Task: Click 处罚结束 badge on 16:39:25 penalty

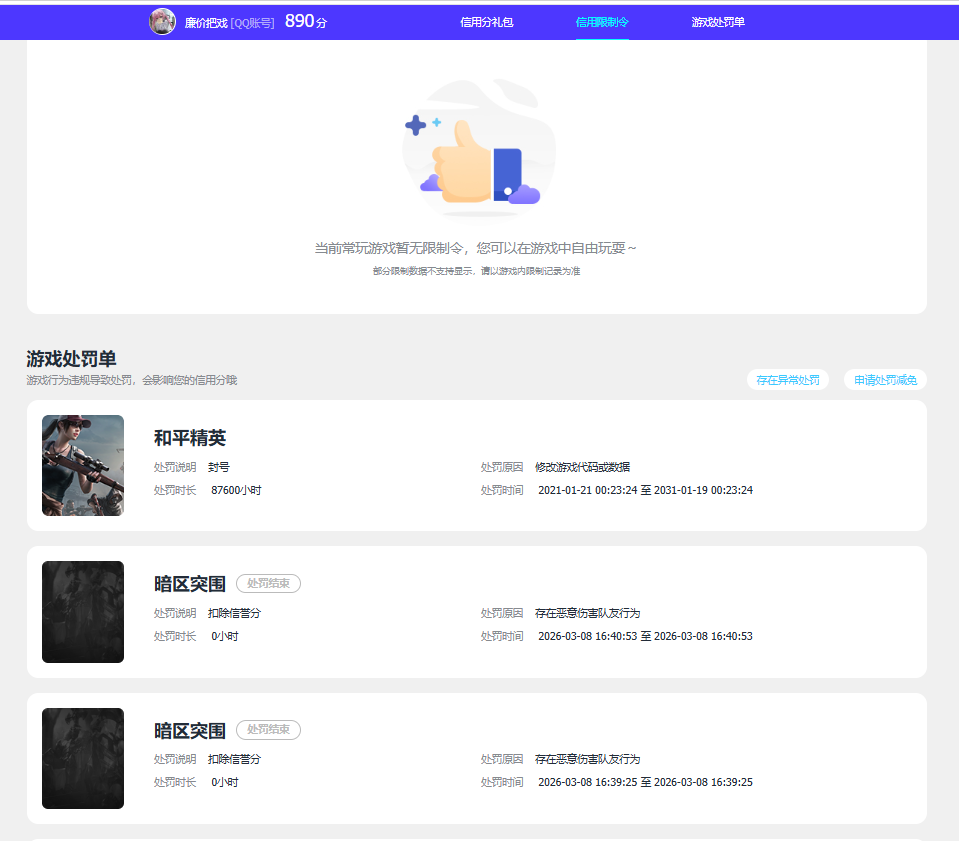Action: [268, 730]
